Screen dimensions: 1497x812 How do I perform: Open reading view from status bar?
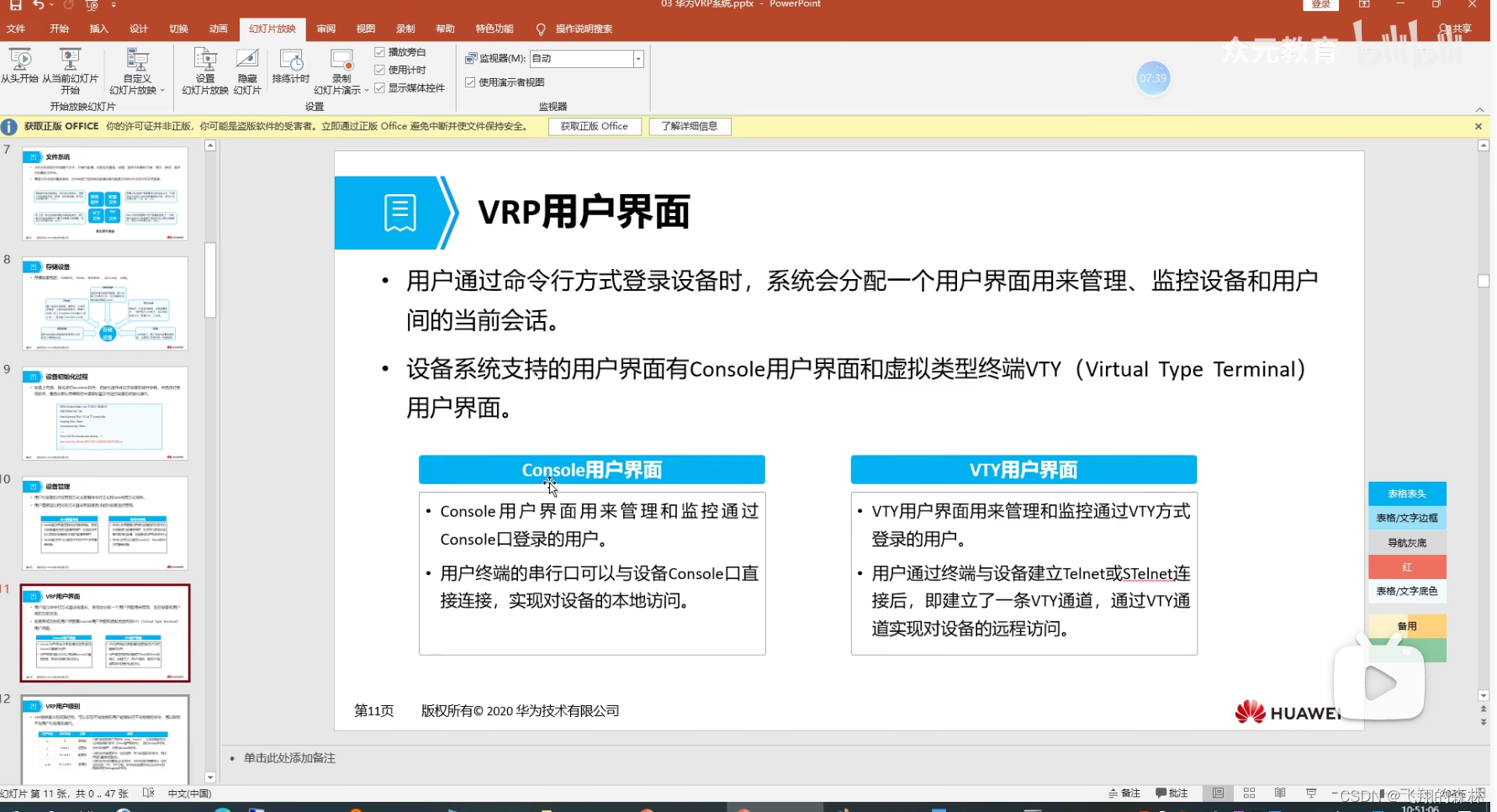(1280, 792)
